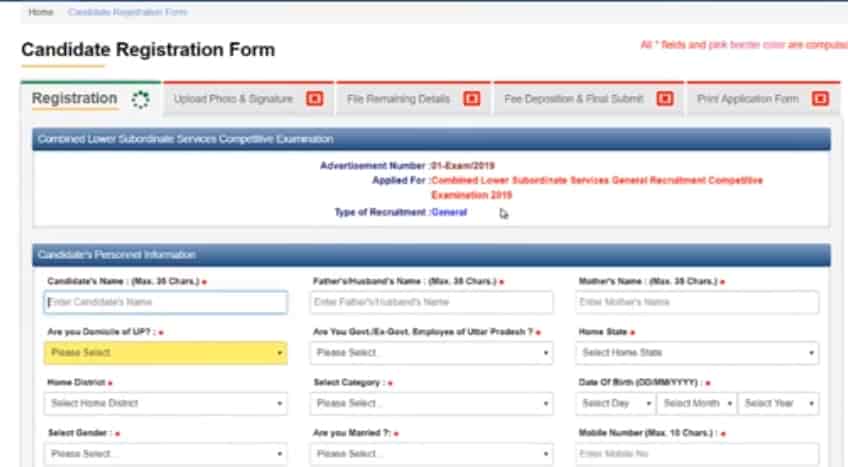Click the green spinner icon on Registration tab

[140, 99]
